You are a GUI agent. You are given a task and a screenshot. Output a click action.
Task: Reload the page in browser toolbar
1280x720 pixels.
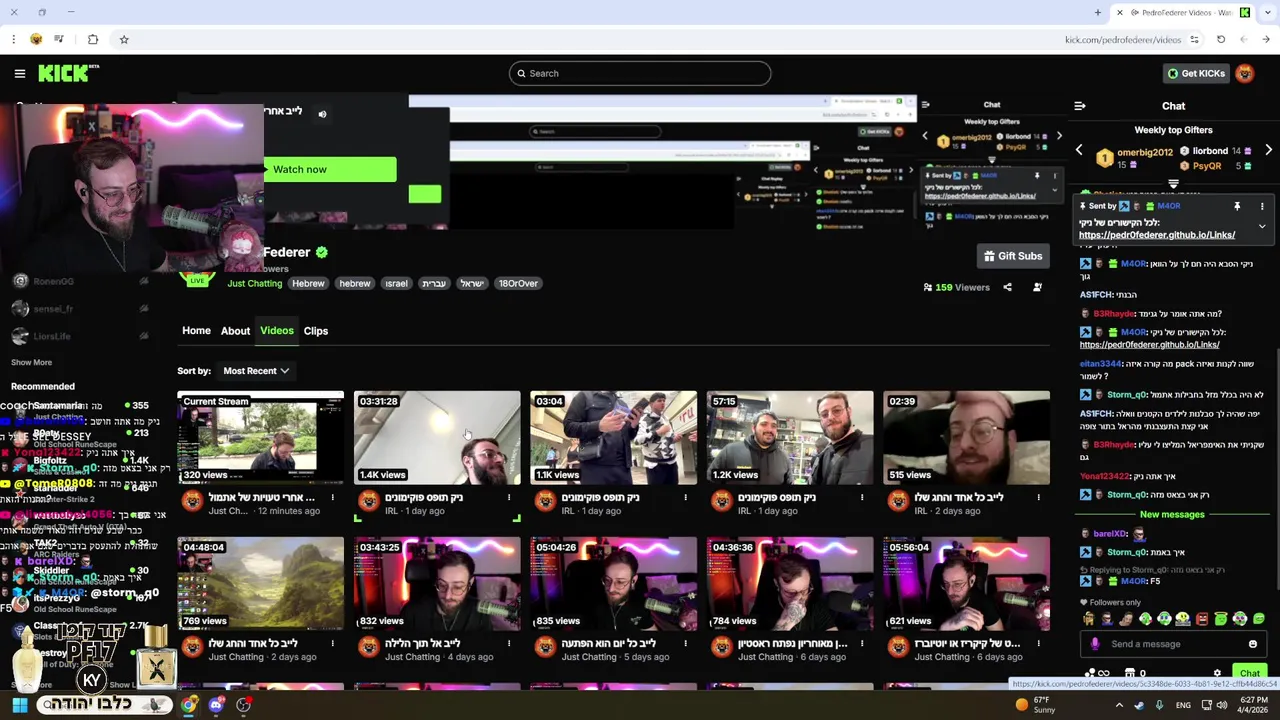(1221, 39)
